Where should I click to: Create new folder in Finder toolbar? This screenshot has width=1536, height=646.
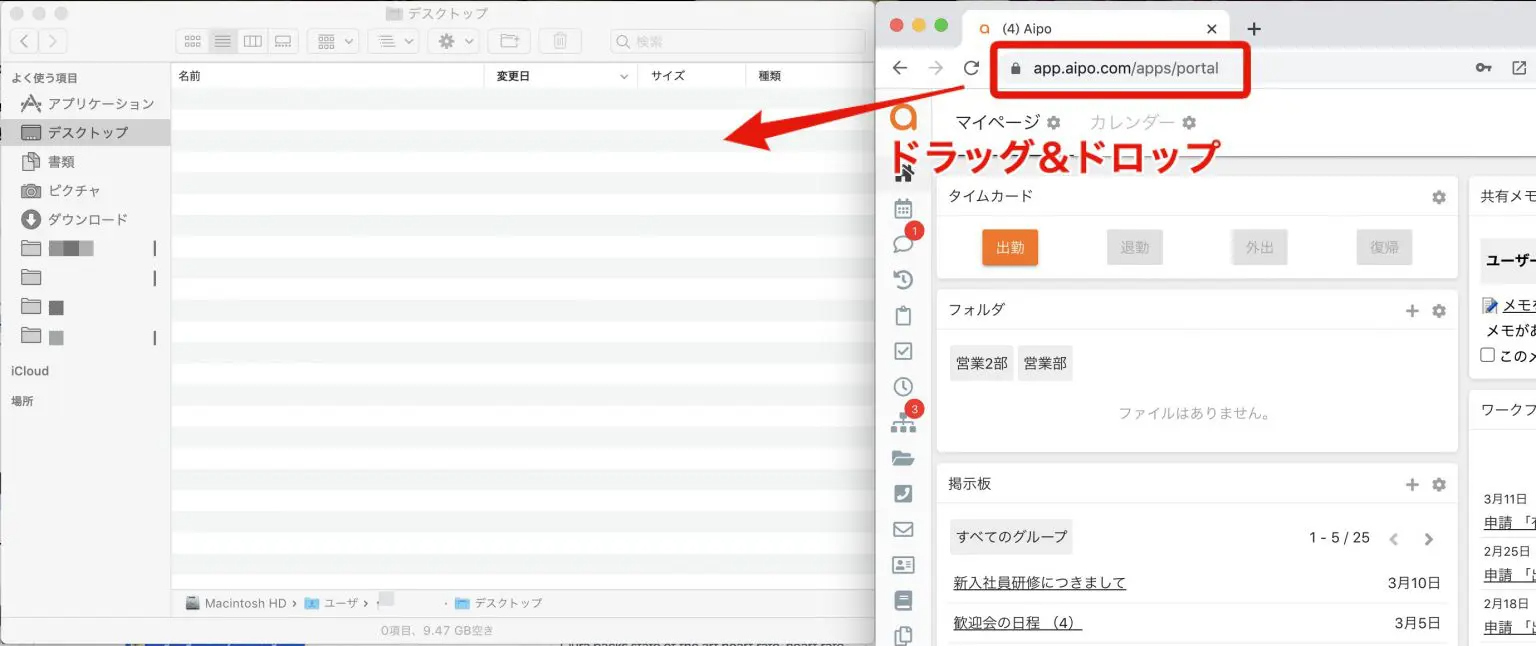coord(509,41)
